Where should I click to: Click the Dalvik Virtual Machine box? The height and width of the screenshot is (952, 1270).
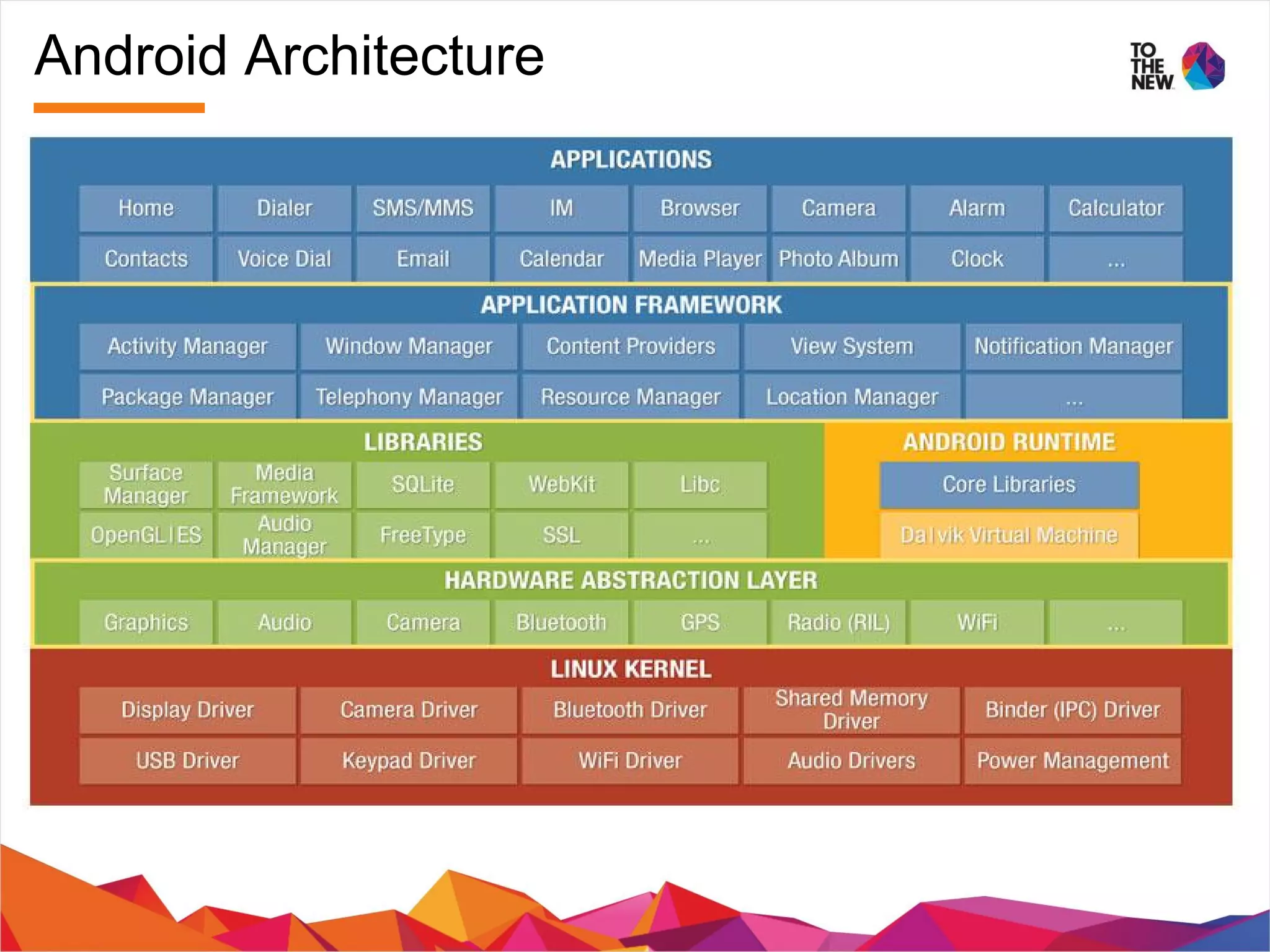tap(1009, 535)
